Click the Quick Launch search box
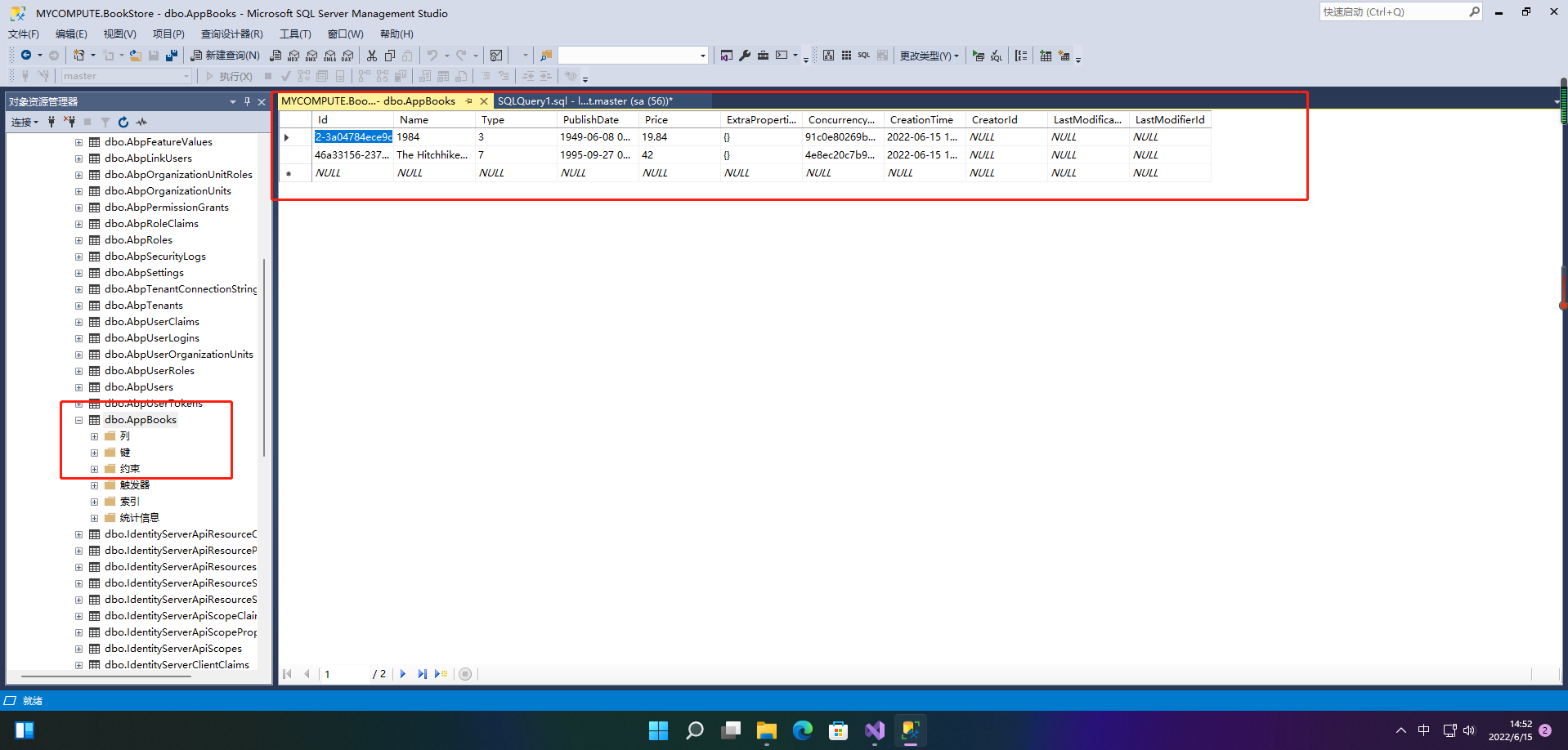The height and width of the screenshot is (750, 1568). pyautogui.click(x=1400, y=11)
